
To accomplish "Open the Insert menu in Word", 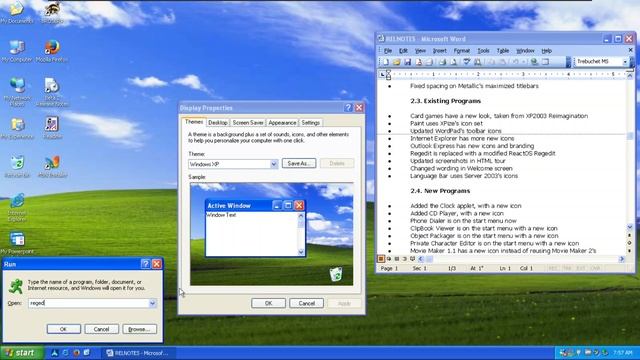I will coord(440,51).
